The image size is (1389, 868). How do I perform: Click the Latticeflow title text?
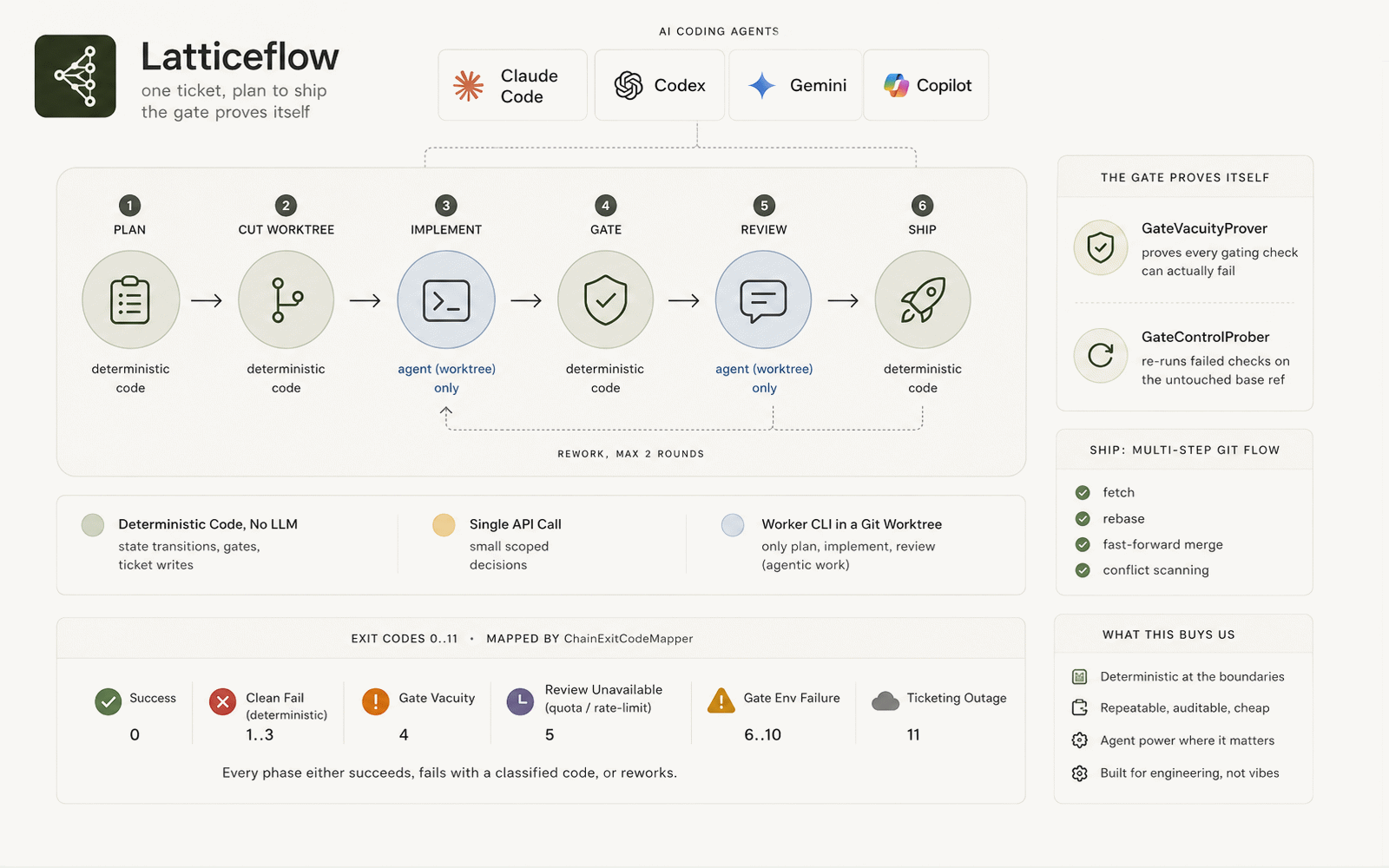coord(240,57)
